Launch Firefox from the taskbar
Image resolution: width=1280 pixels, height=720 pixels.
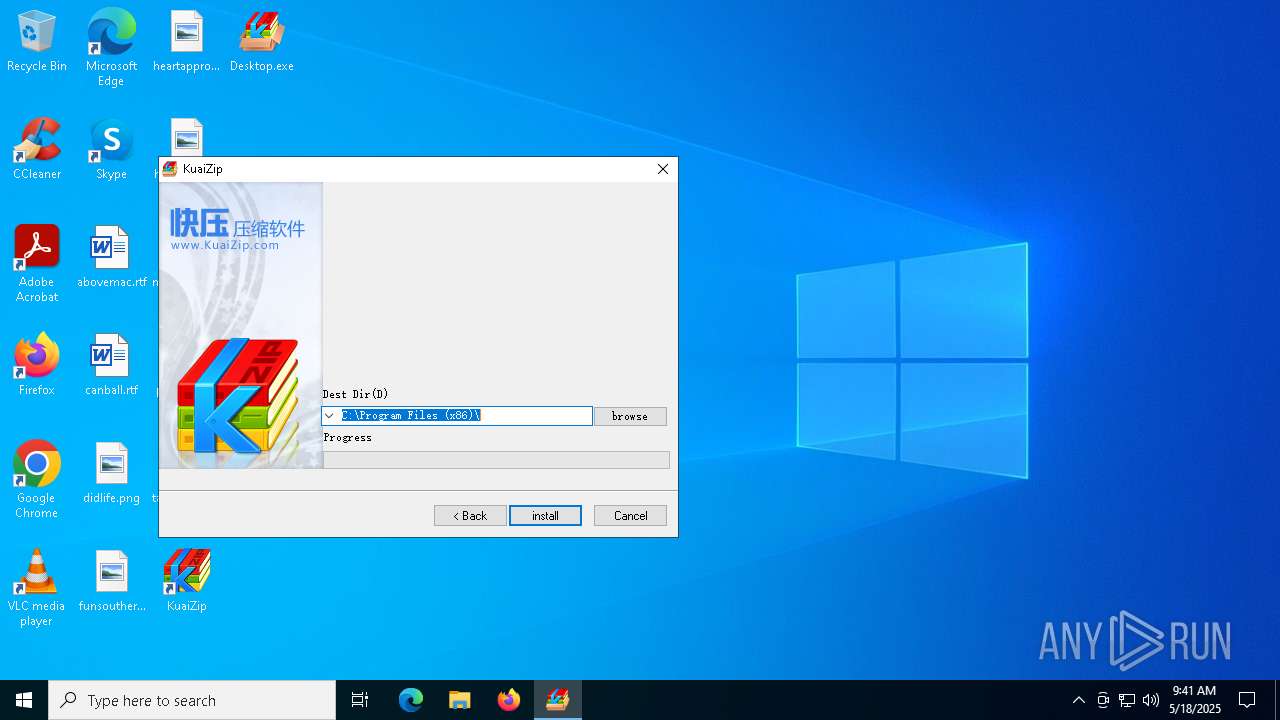click(508, 700)
